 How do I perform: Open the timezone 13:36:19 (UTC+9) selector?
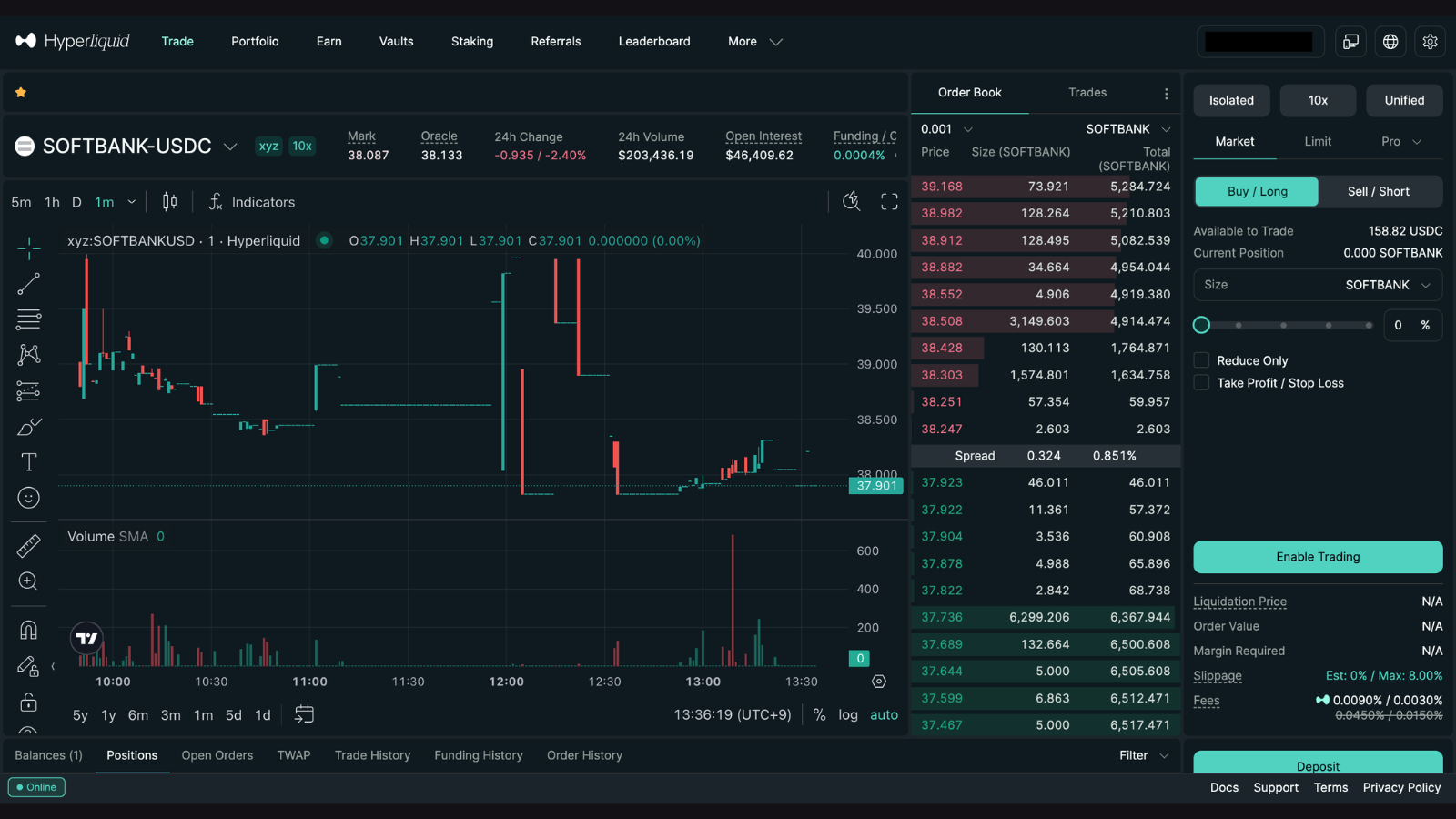733,714
